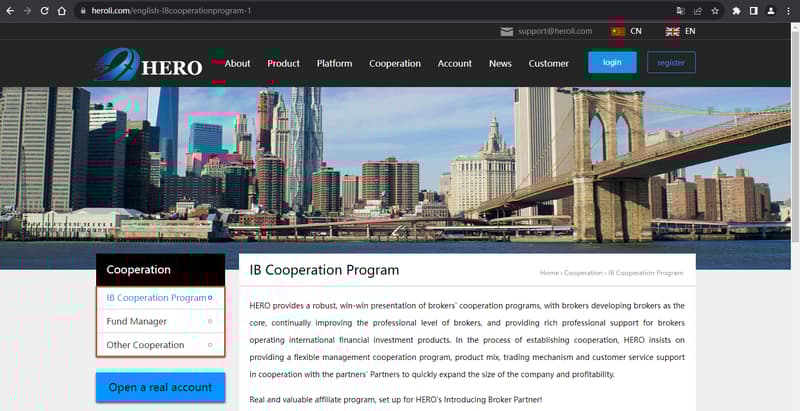Open the Product menu

284,64
